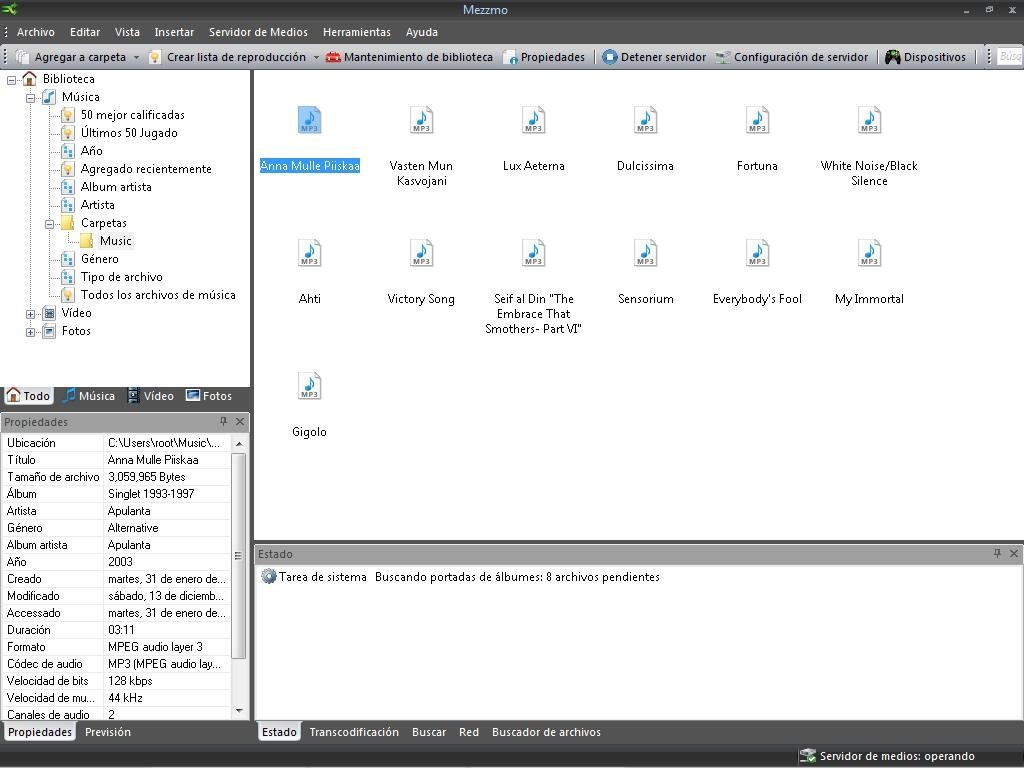Expand the Vídeo tree node
Screen dimensions: 1024x768
tap(30, 315)
